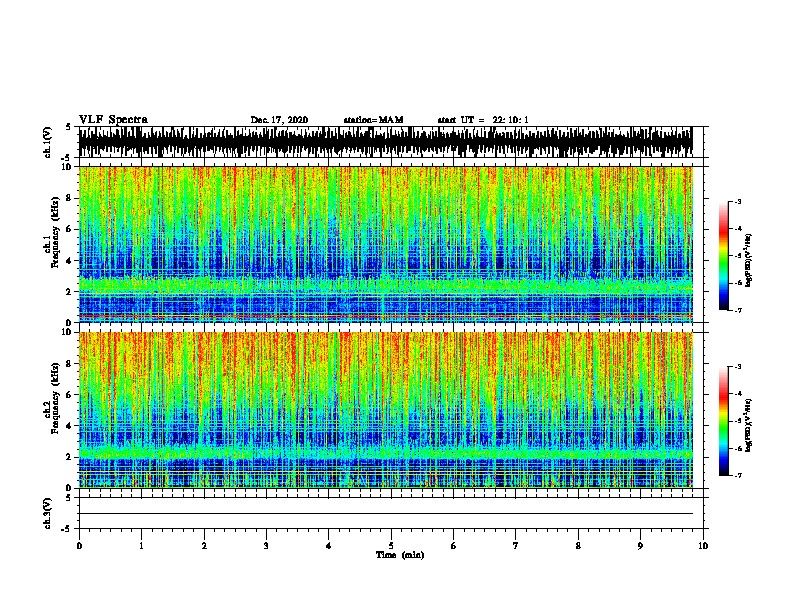
Task: Click the "ch.1(V)" waveform axis label
Action: click(x=47, y=142)
